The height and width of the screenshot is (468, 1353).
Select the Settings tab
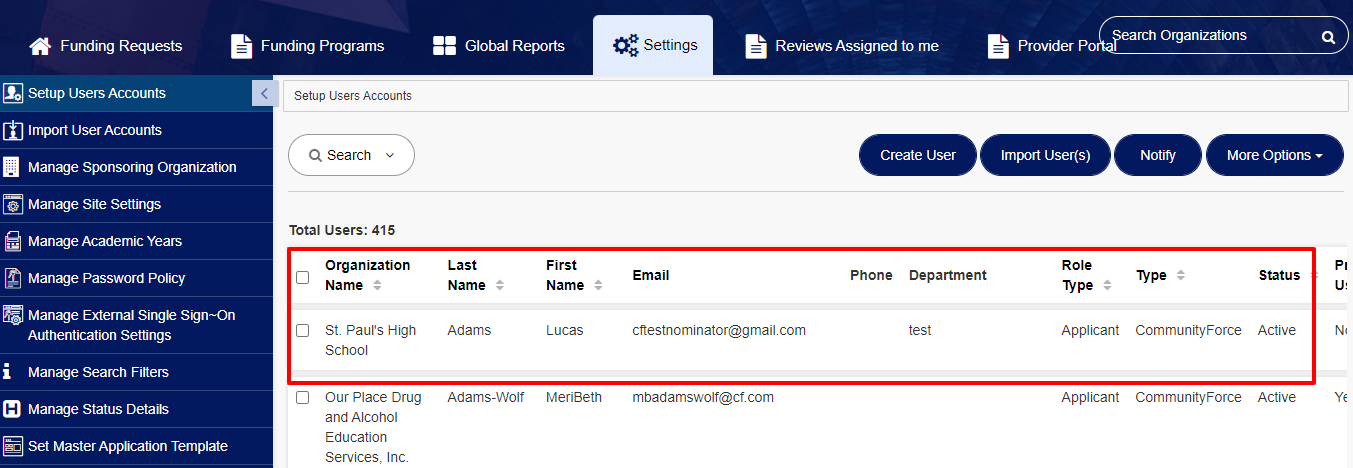(x=653, y=45)
